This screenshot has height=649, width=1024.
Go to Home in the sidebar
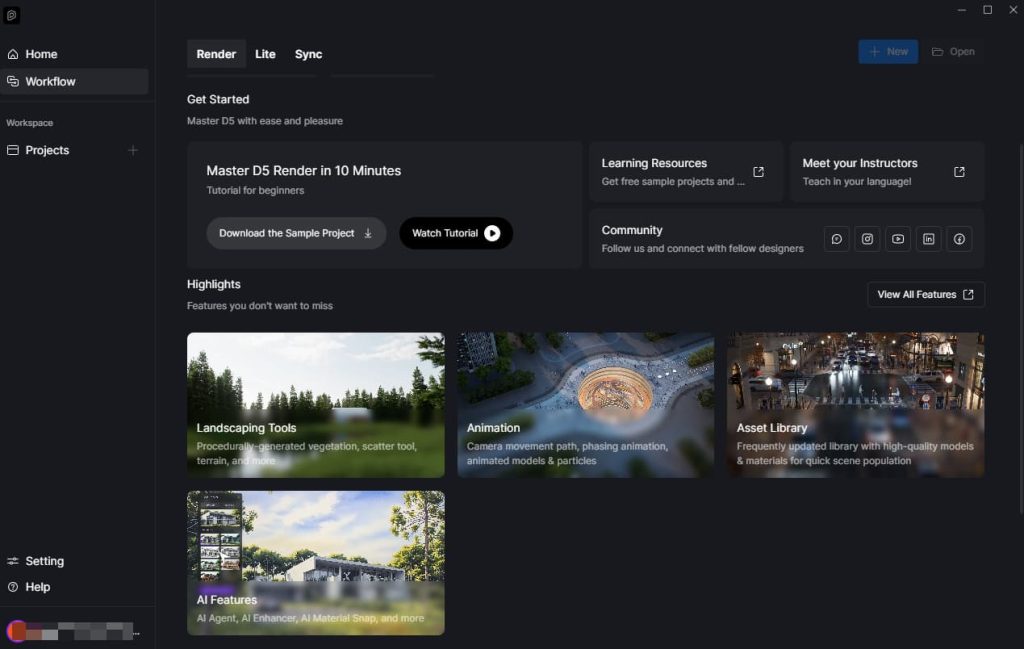click(41, 54)
